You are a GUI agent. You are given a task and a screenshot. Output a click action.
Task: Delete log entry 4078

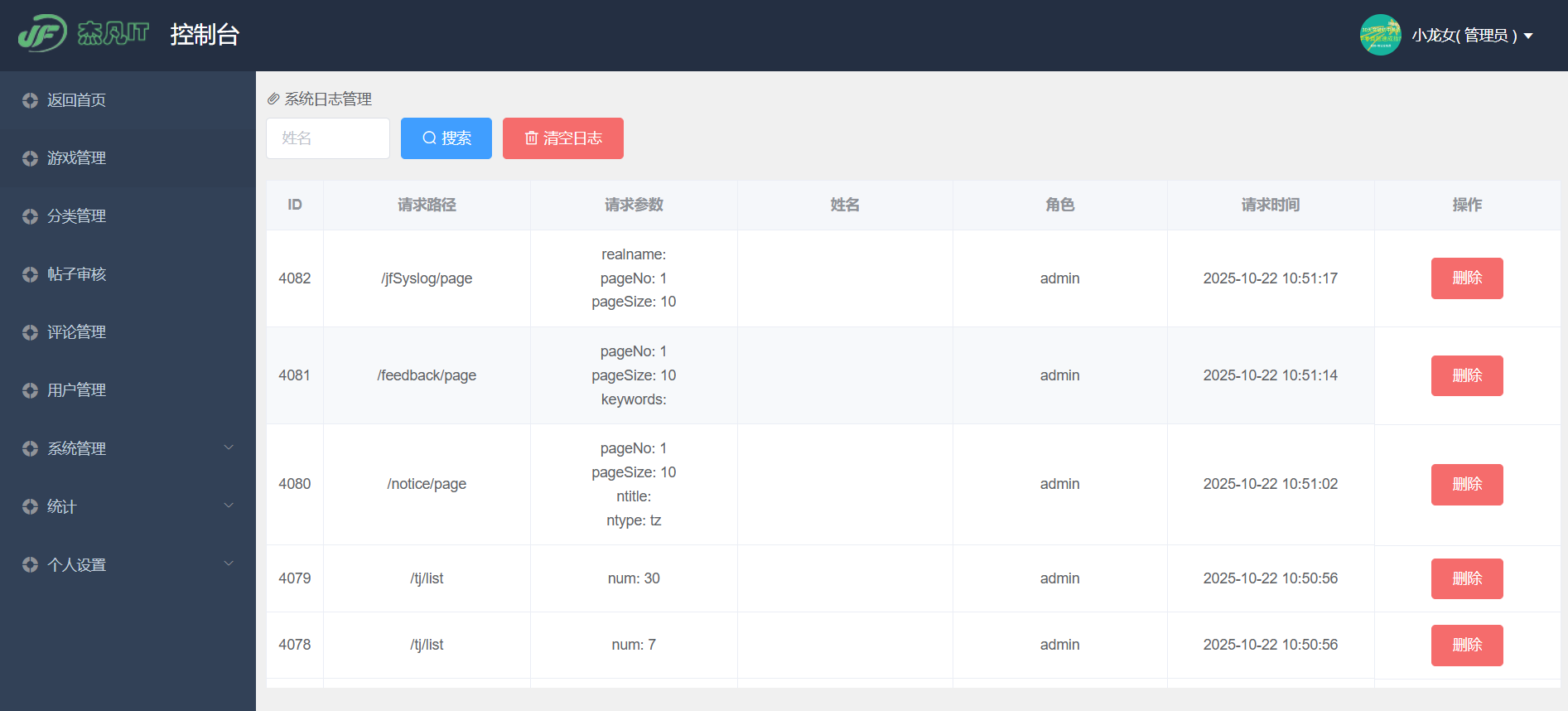[1467, 645]
